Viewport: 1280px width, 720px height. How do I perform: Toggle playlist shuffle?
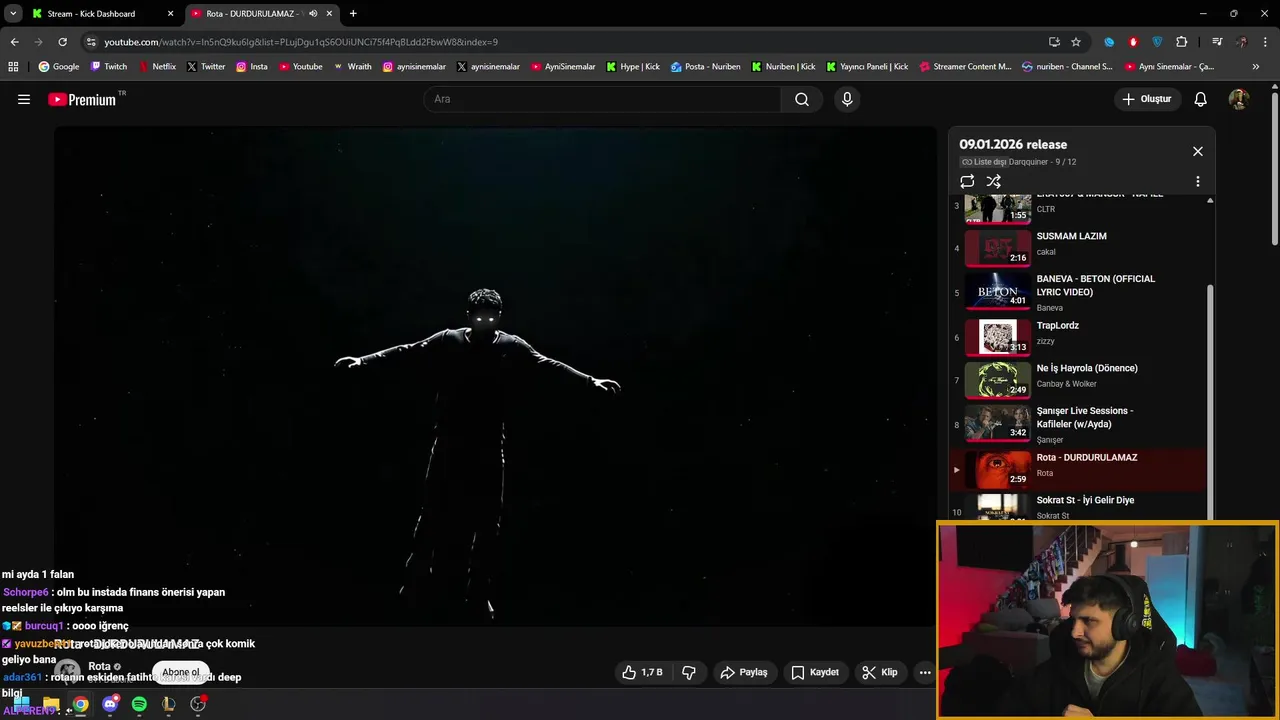993,181
